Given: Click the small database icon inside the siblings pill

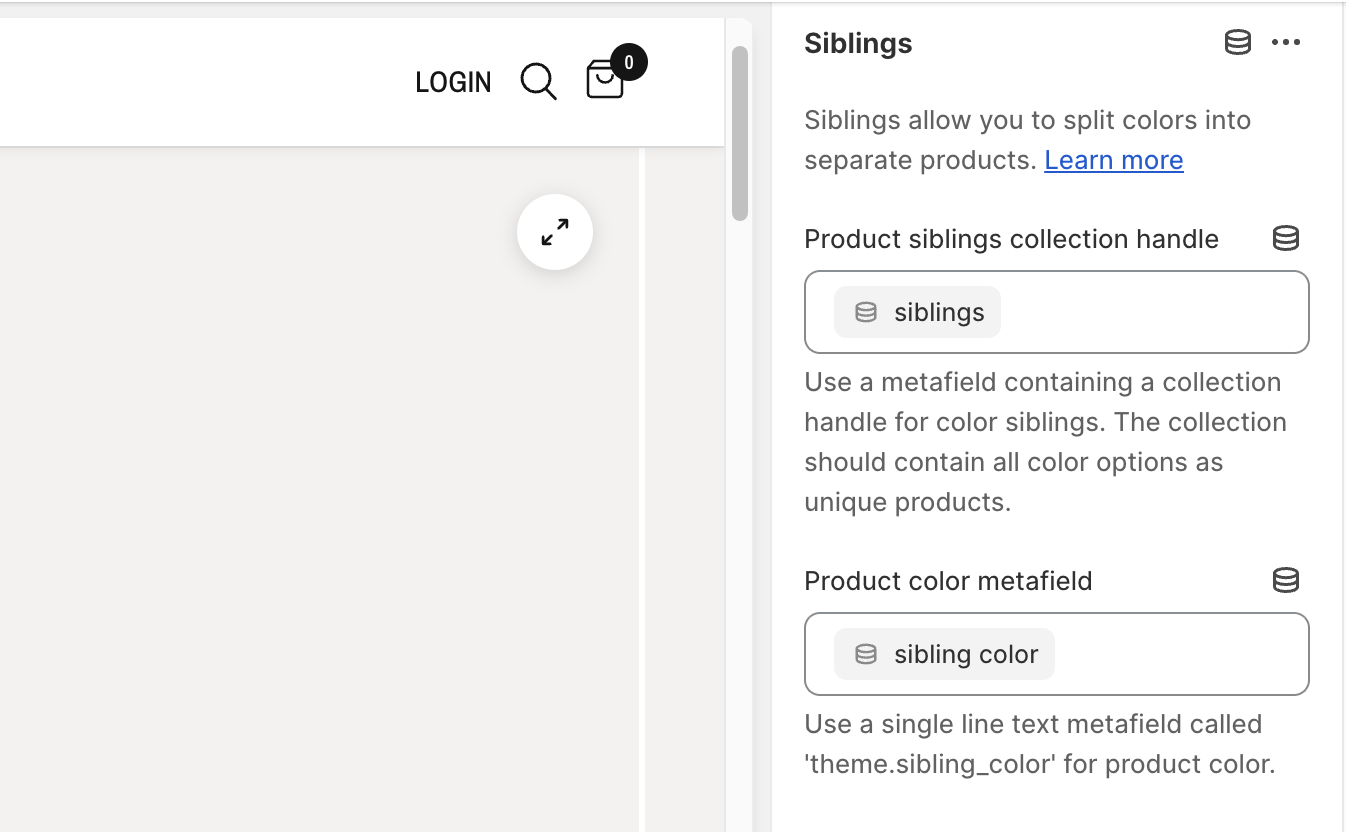Looking at the screenshot, I should tap(864, 311).
